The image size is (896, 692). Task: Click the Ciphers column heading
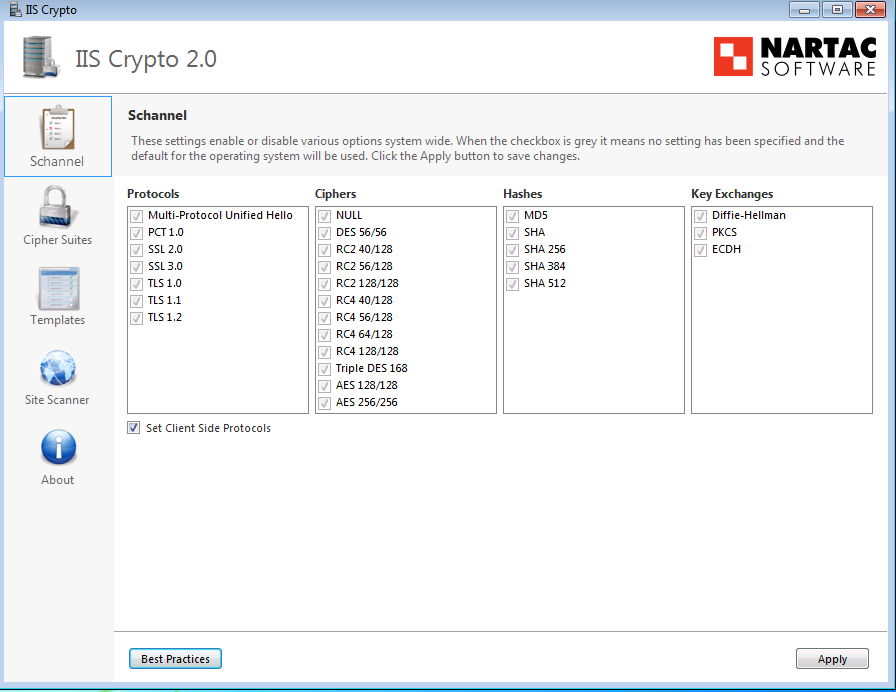[x=335, y=194]
